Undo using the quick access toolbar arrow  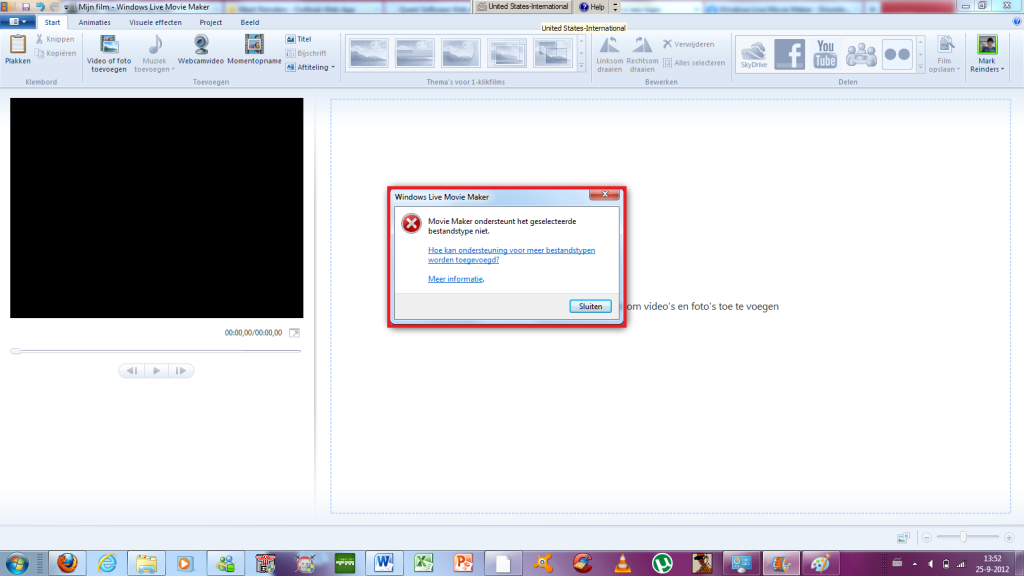[40, 7]
